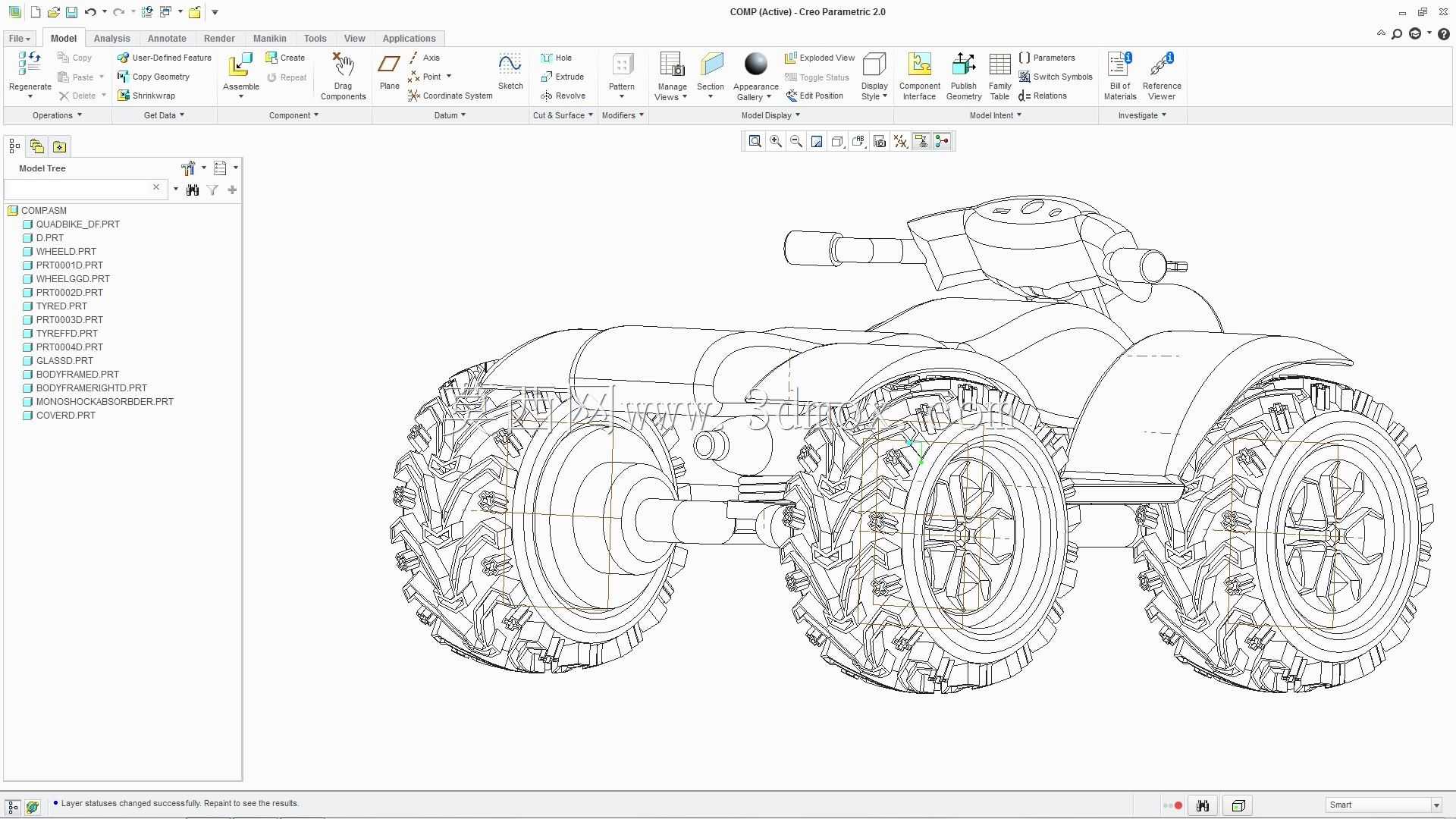Click the View Manager camera icon
1456x819 pixels.
(880, 142)
